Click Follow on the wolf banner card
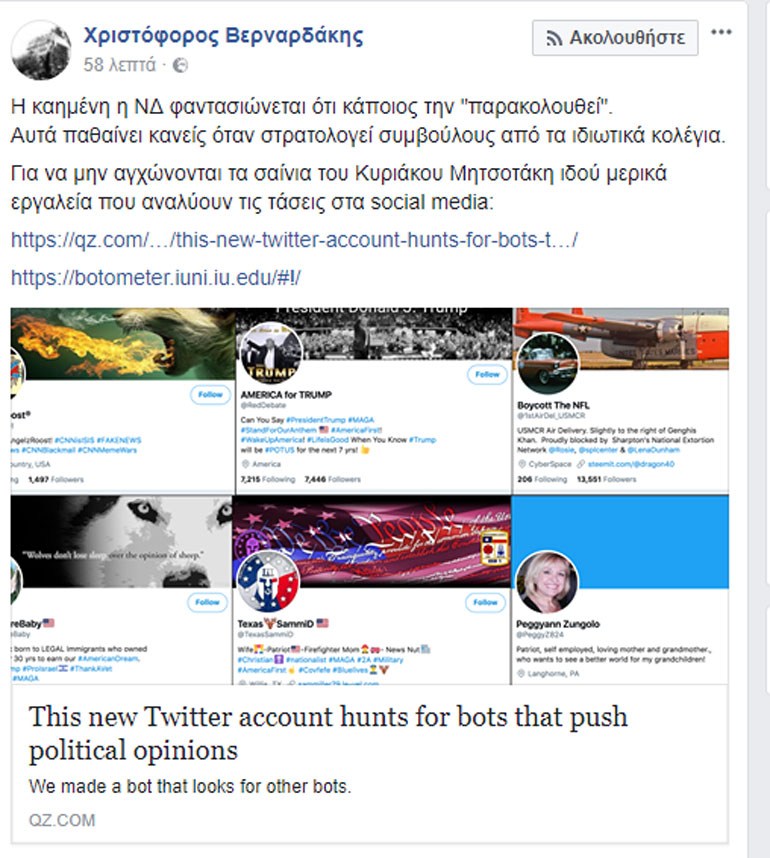The image size is (770, 858). 207,602
